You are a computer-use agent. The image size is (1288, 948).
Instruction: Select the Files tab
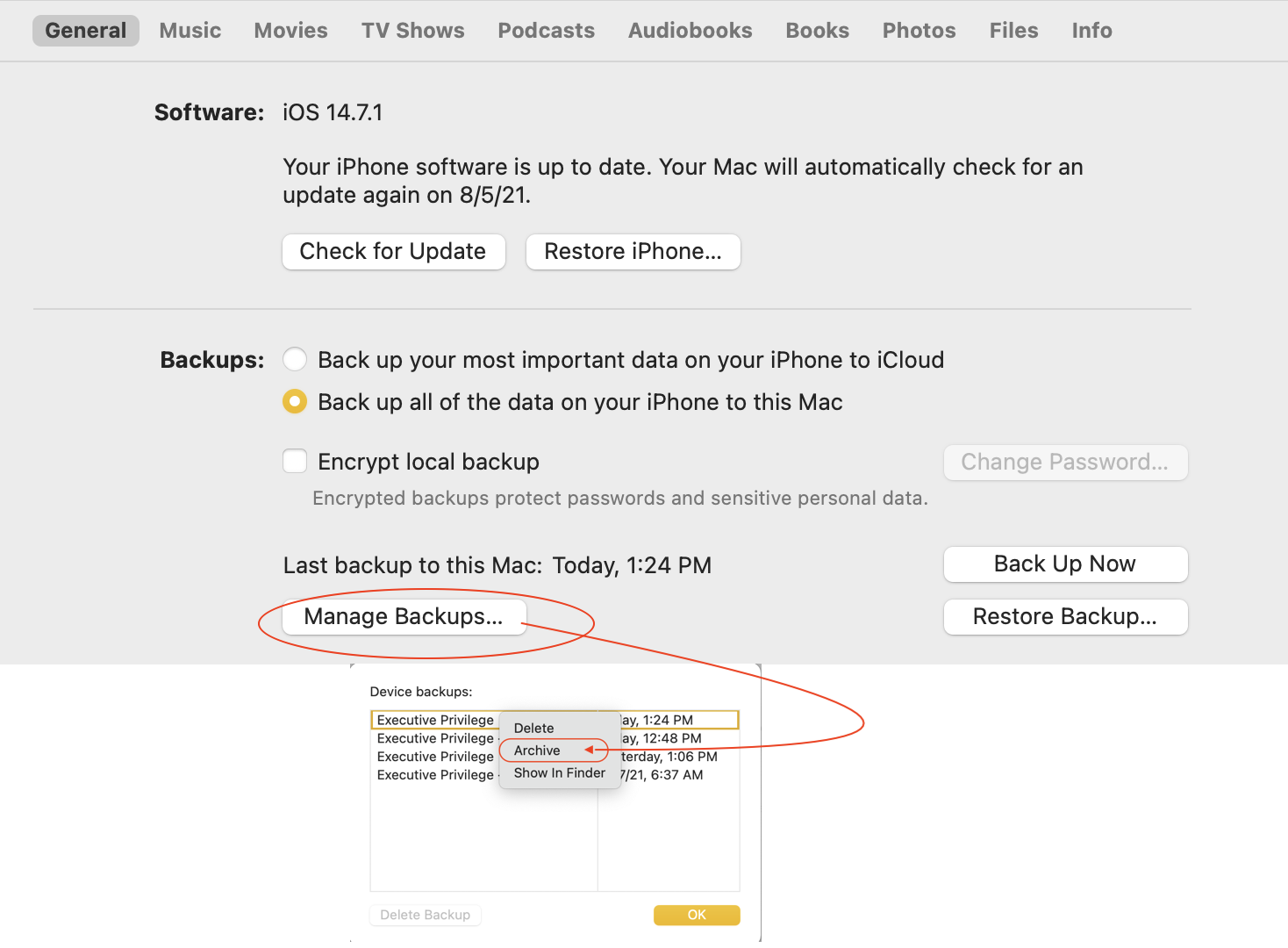[x=1013, y=31]
